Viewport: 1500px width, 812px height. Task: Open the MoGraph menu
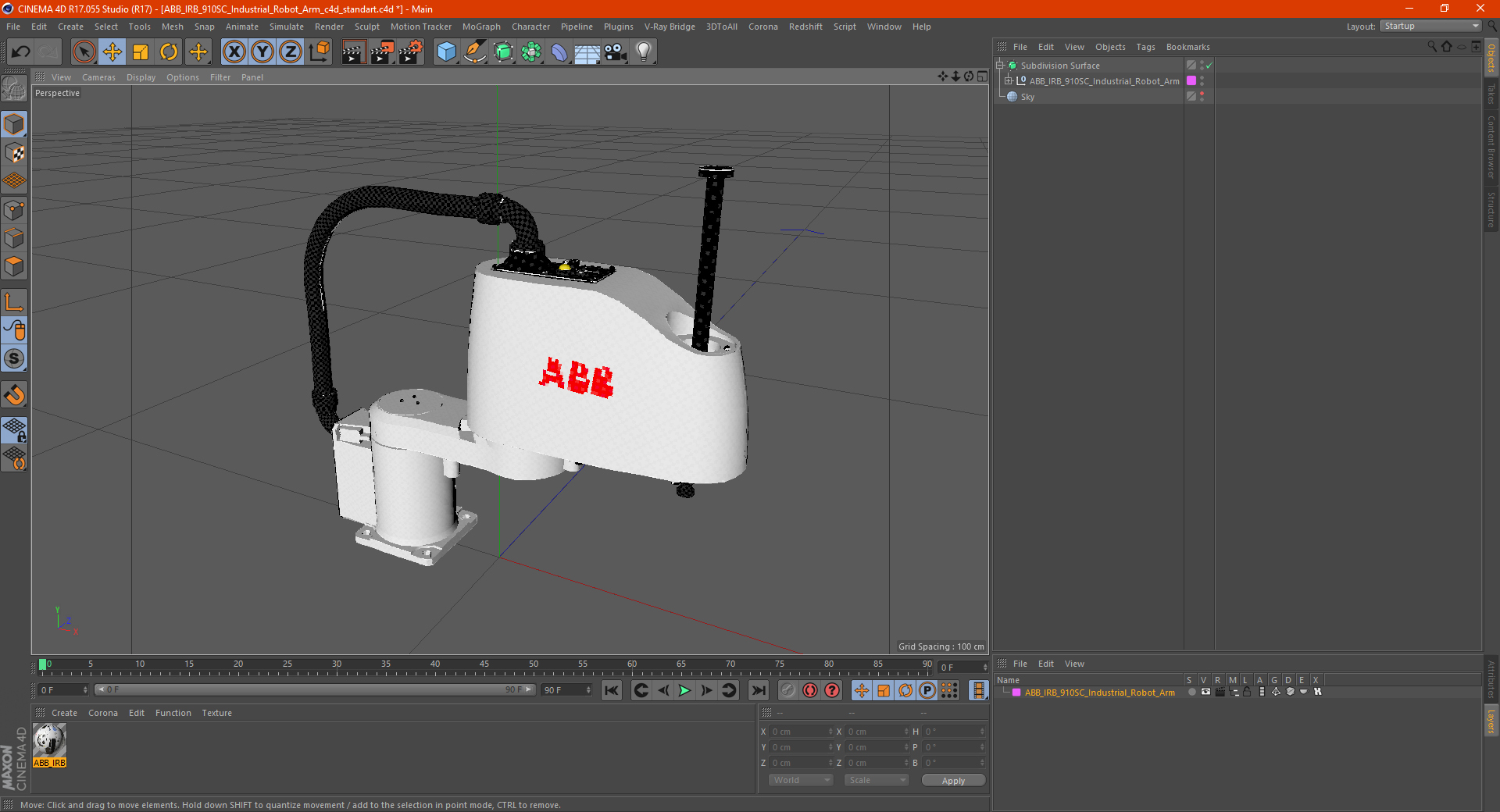[481, 27]
